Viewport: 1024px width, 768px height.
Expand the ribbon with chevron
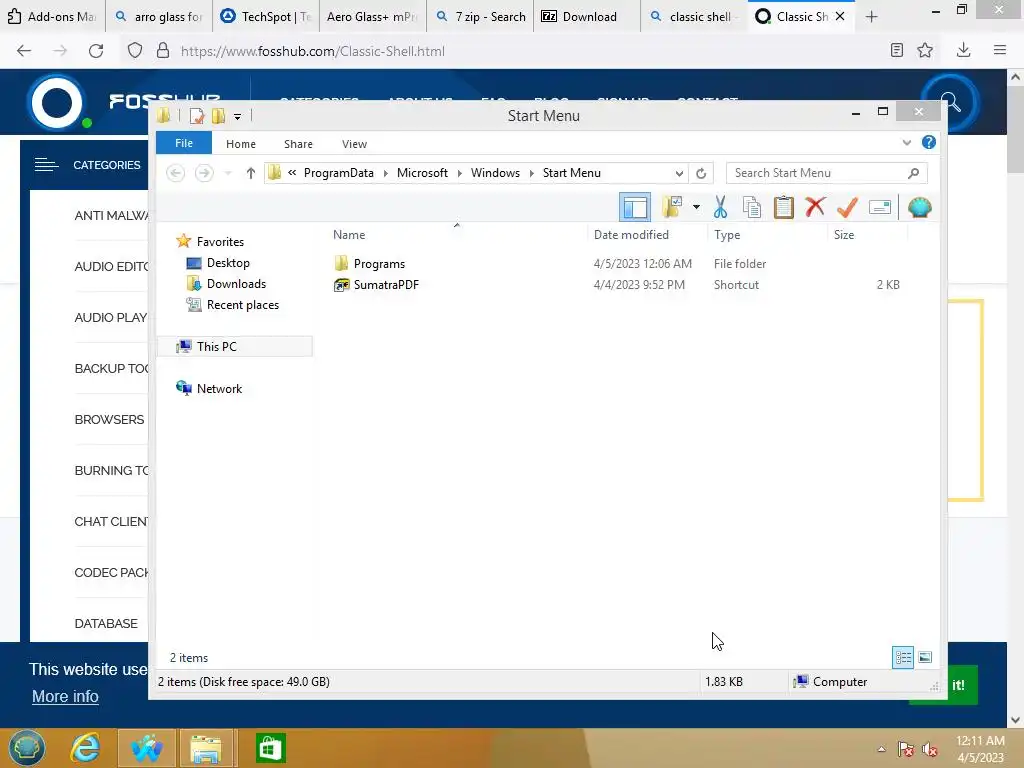coord(906,142)
